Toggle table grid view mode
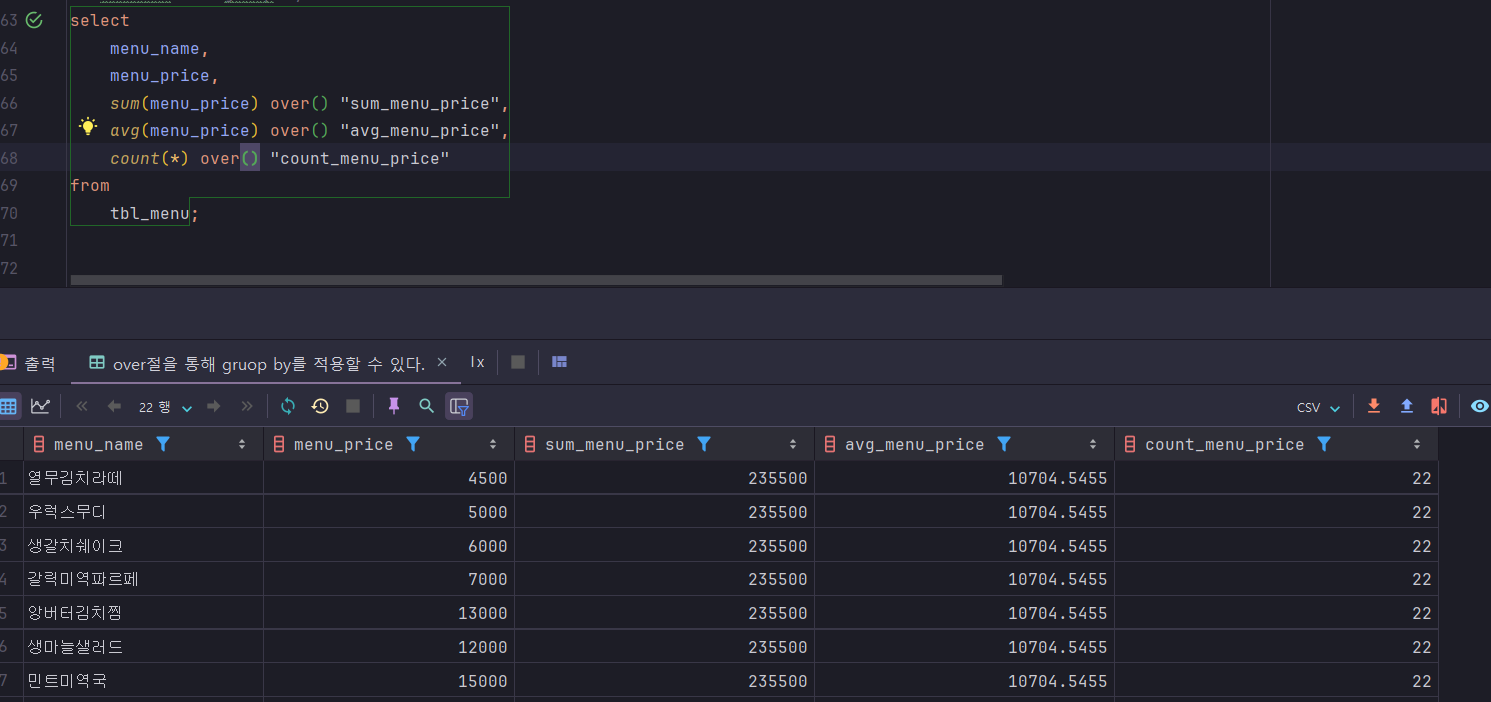The width and height of the screenshot is (1491, 702). tap(9, 406)
